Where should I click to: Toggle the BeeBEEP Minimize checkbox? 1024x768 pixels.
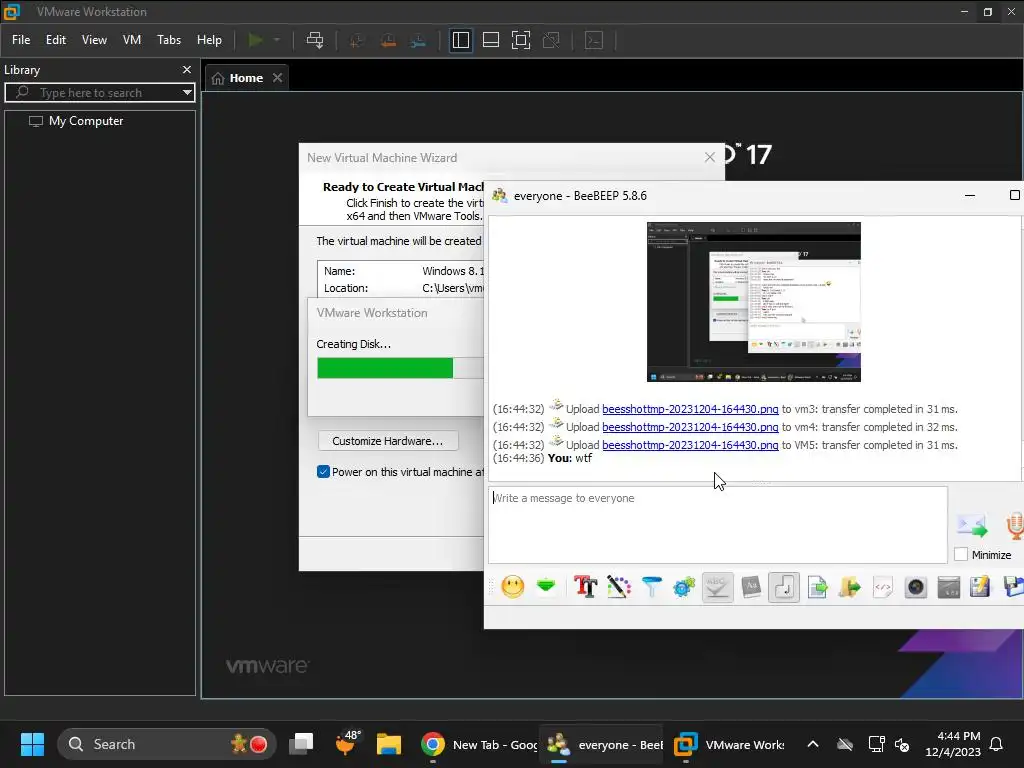click(x=961, y=554)
